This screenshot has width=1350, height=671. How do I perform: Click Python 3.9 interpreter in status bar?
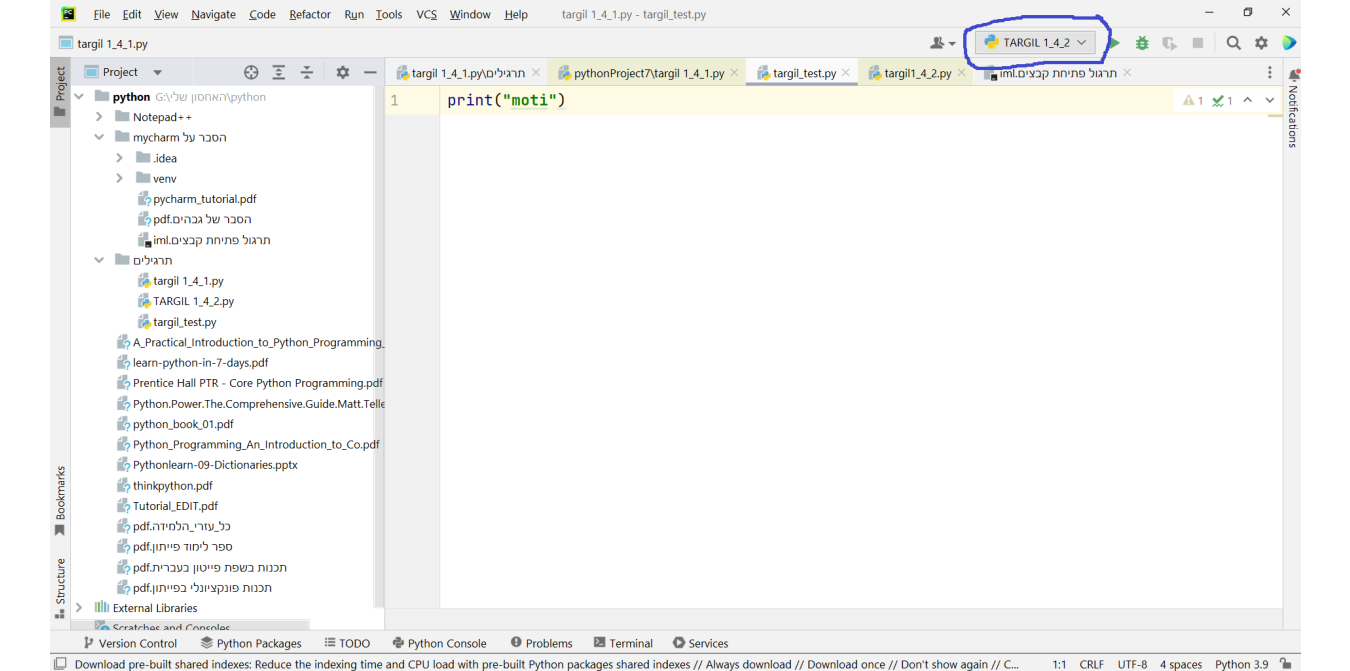click(x=1241, y=664)
